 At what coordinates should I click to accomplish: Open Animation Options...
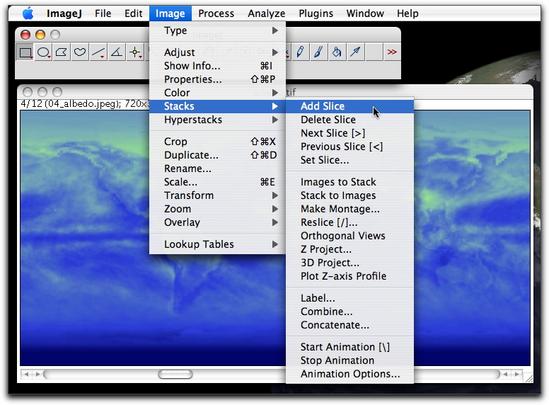350,374
